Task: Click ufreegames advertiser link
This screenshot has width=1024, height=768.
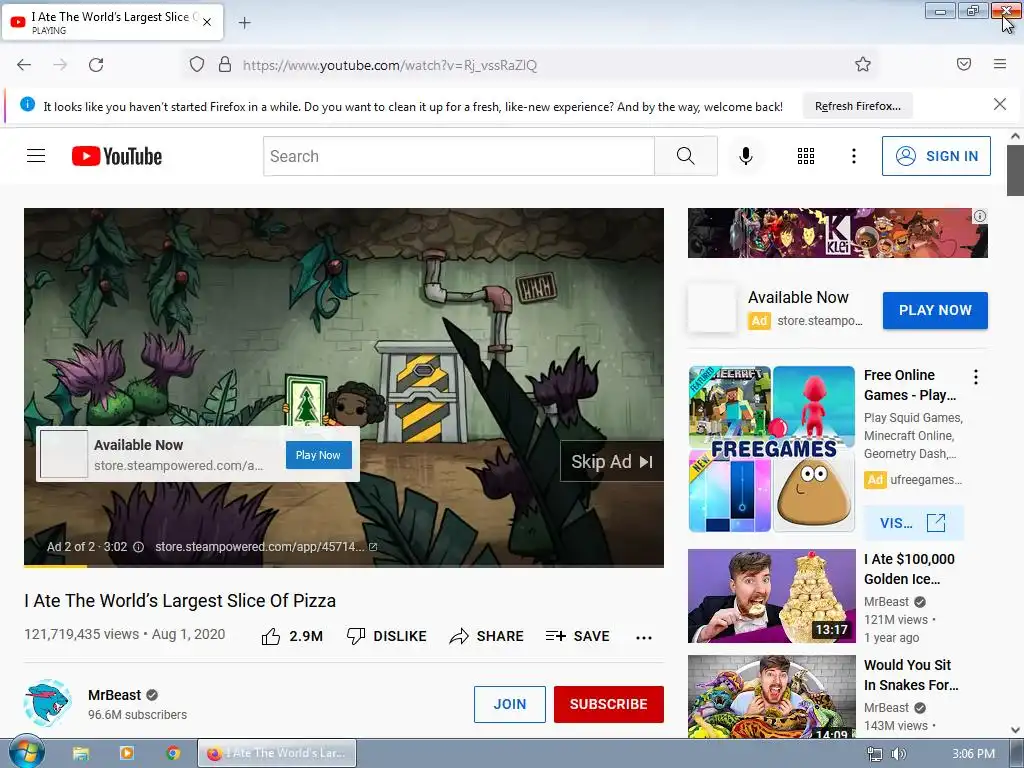Action: (x=925, y=479)
